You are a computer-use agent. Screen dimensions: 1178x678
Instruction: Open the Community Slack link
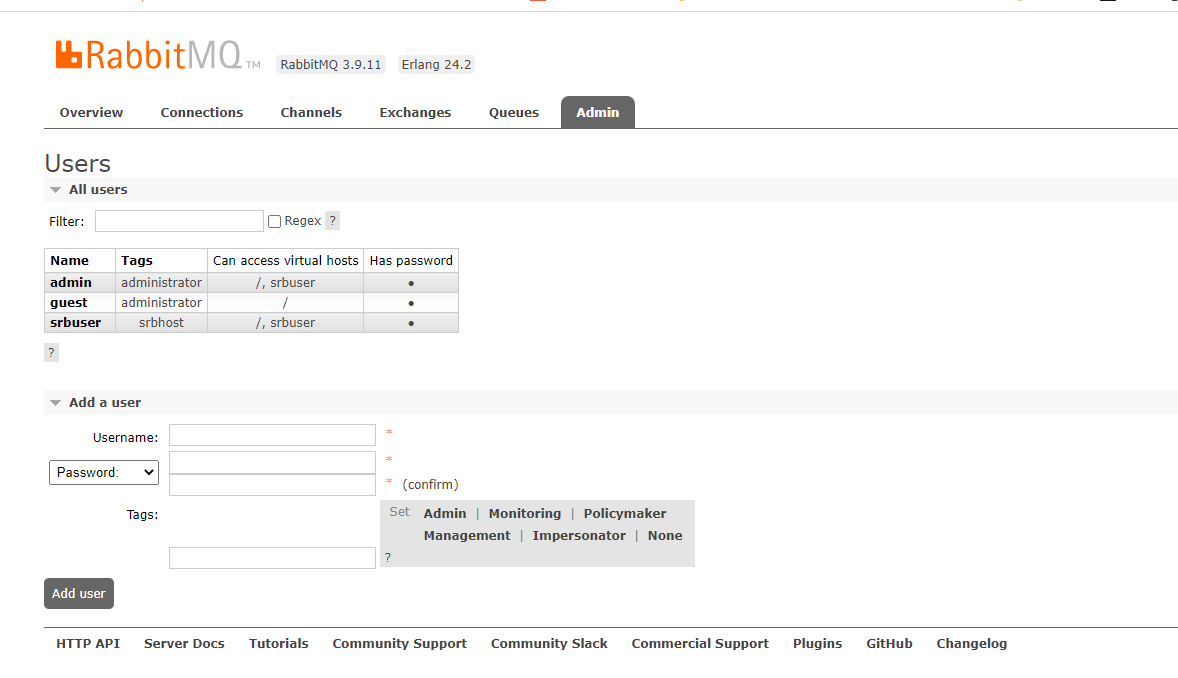pyautogui.click(x=549, y=643)
